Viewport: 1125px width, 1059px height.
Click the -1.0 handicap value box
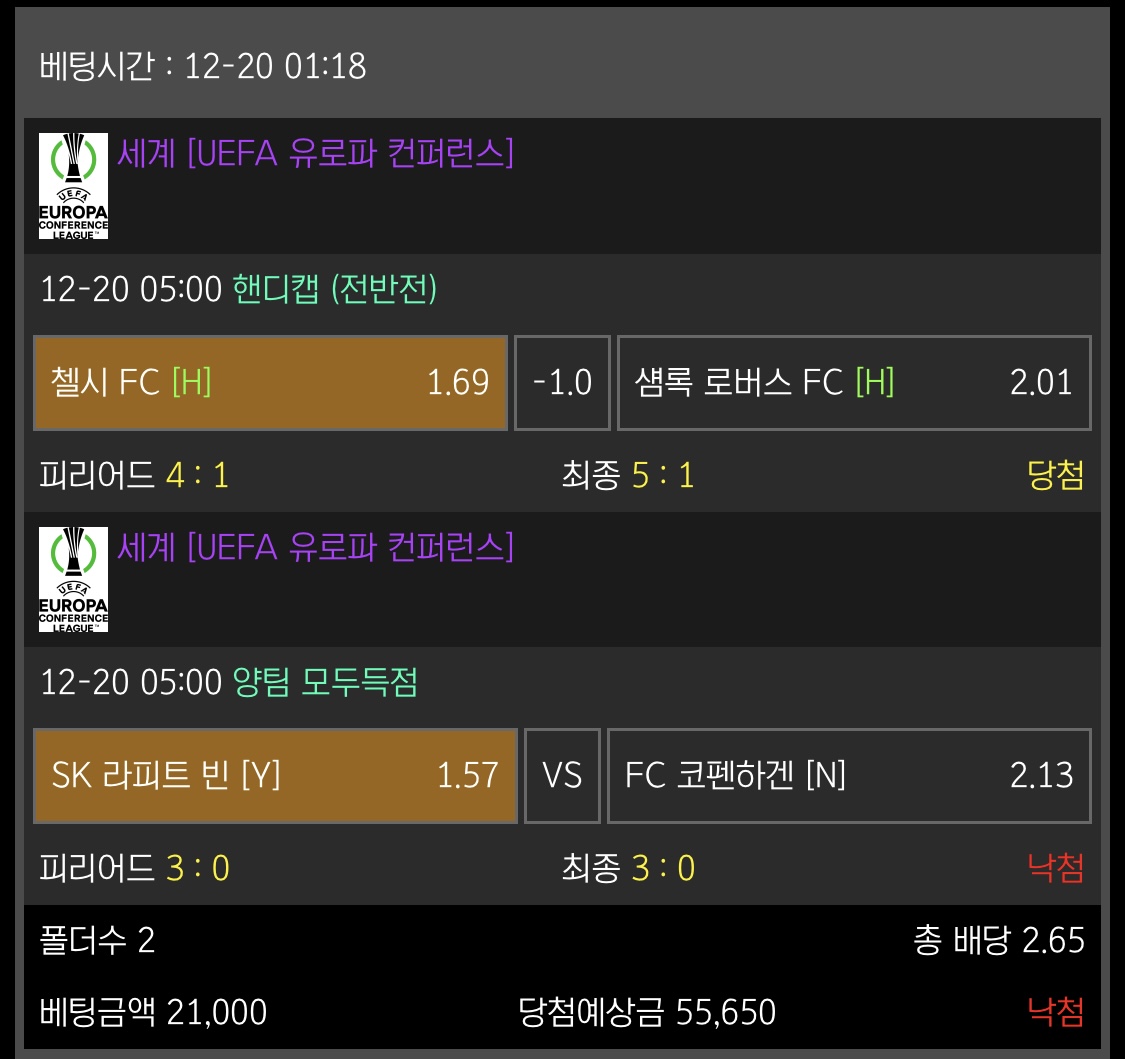[562, 383]
